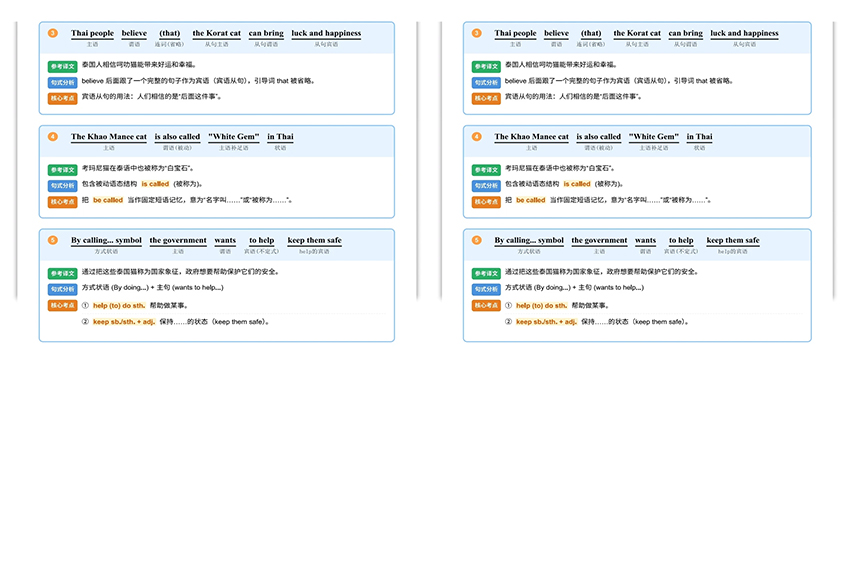Screen dimensions: 850x578
Task: Click 'Thai people' heading on left page
Action: (92, 33)
